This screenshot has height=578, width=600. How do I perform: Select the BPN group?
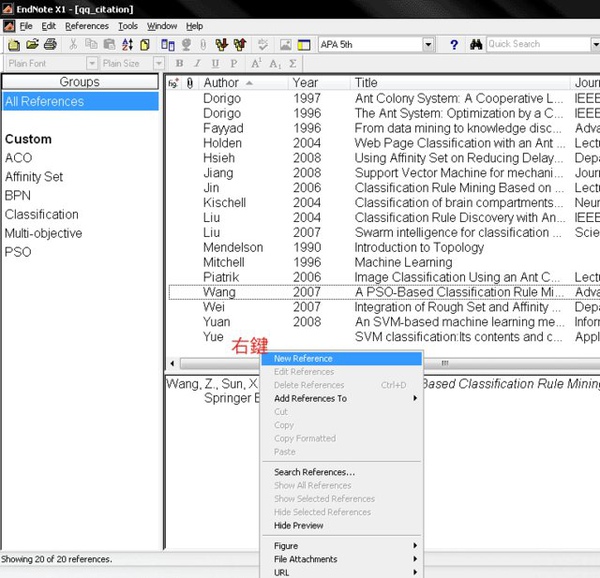pos(18,195)
